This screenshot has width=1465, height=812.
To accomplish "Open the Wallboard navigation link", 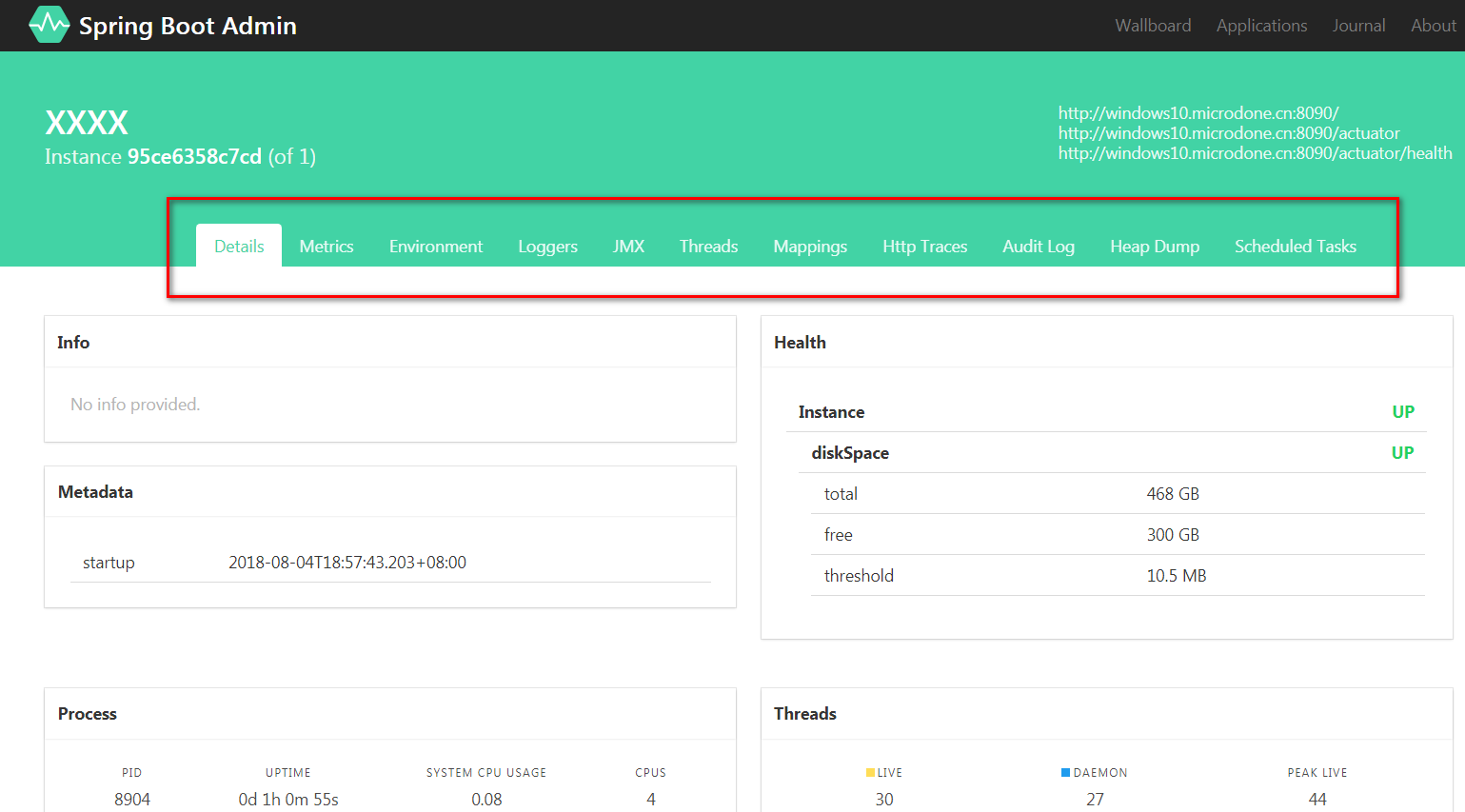I will point(1153,26).
